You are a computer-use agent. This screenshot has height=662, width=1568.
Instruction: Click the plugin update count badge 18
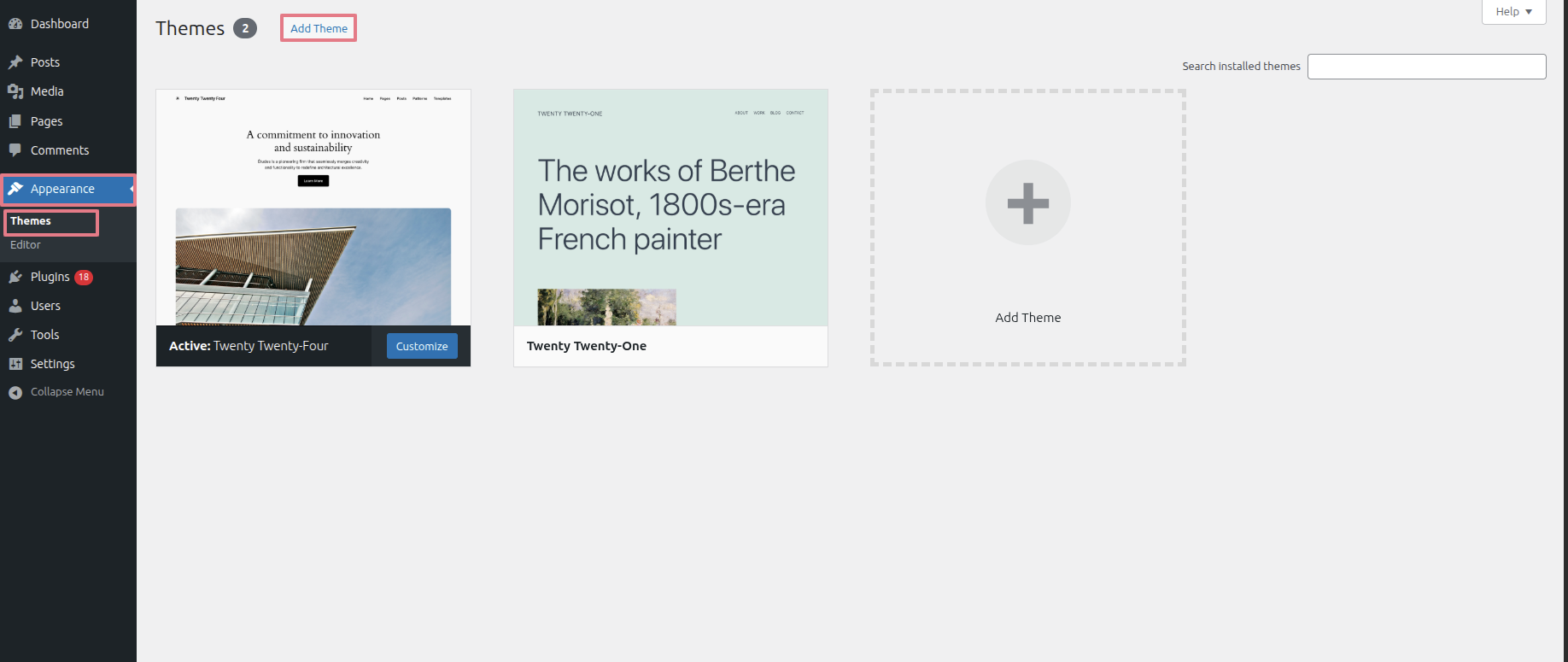(84, 277)
